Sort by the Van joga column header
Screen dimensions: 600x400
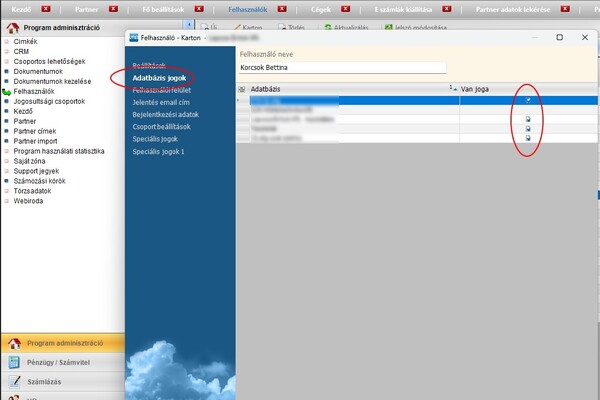click(x=528, y=89)
